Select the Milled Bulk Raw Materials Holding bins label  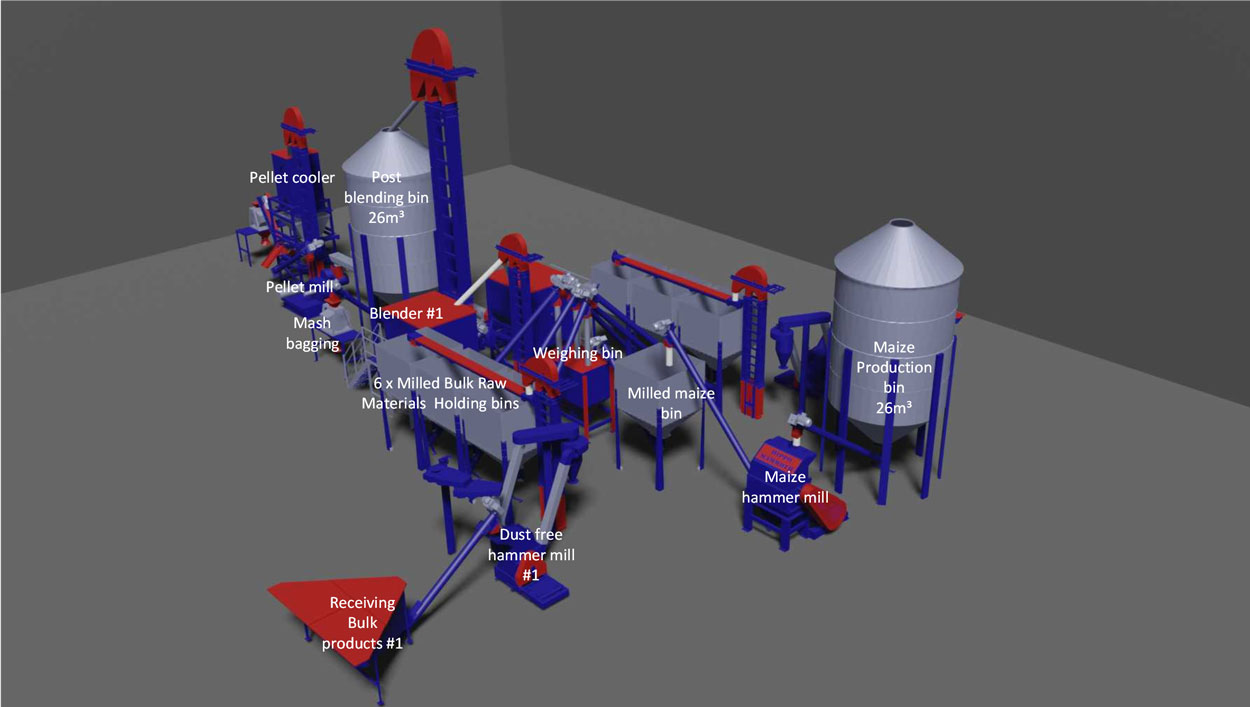[x=440, y=395]
